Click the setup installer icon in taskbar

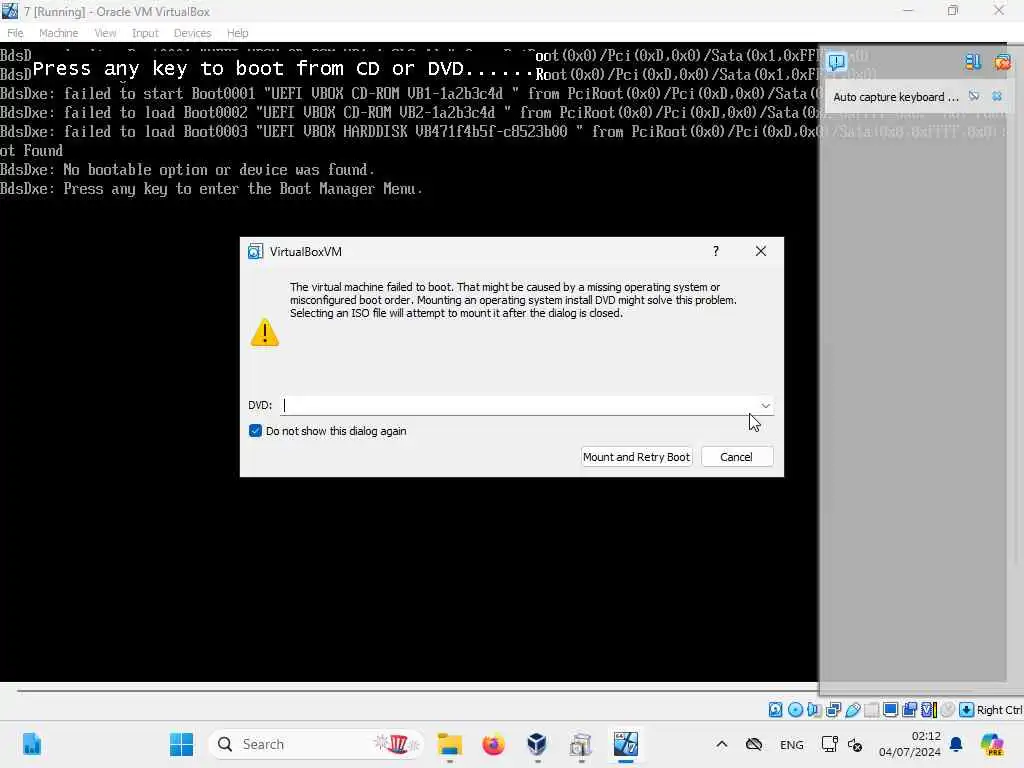pos(581,744)
